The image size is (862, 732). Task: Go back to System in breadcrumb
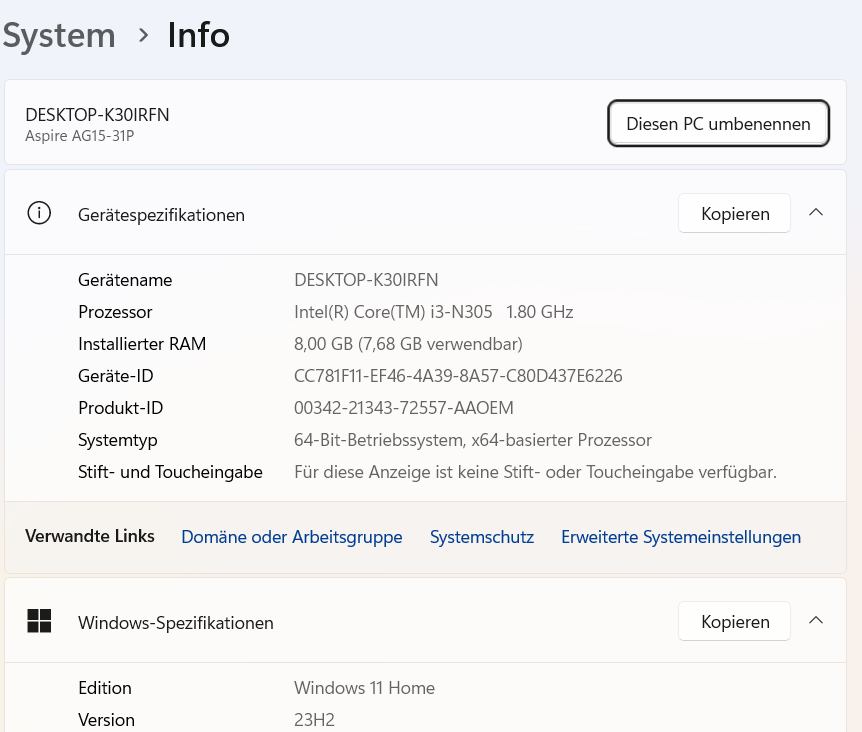(59, 36)
